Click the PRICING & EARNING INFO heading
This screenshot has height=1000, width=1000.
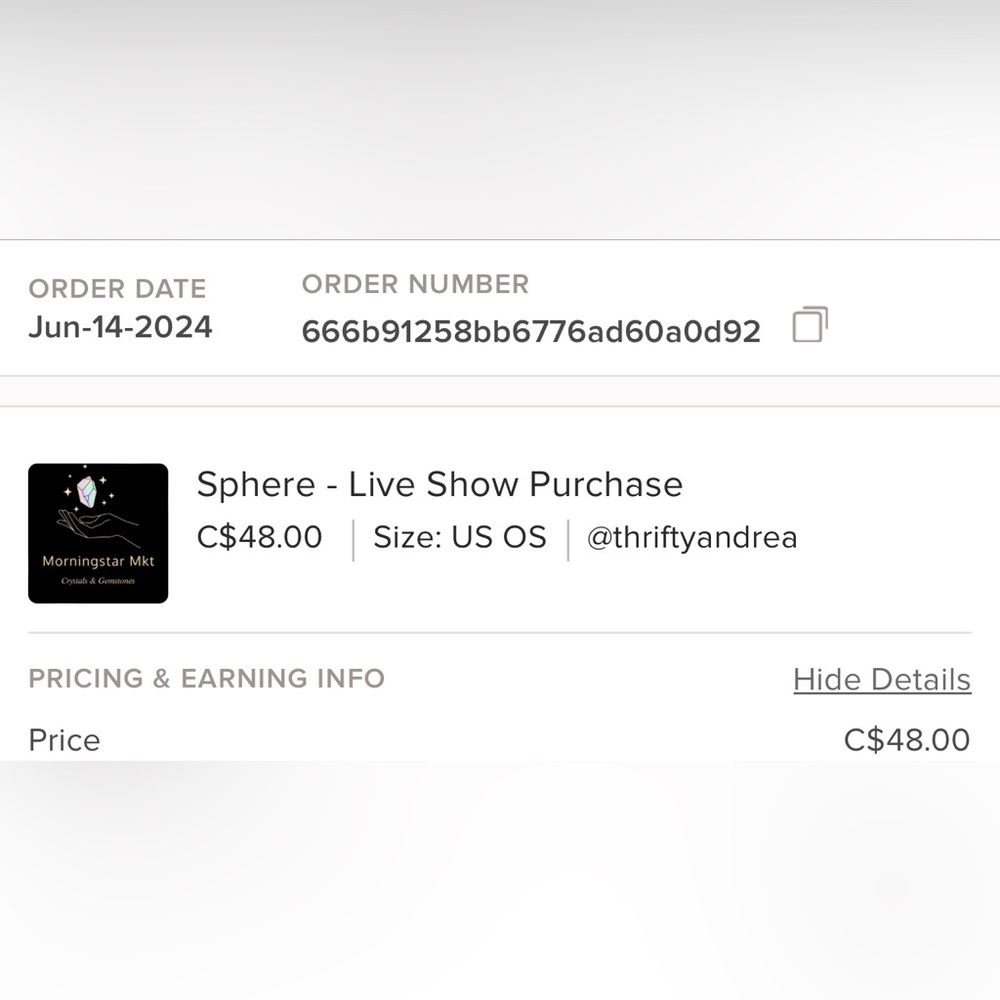[207, 679]
